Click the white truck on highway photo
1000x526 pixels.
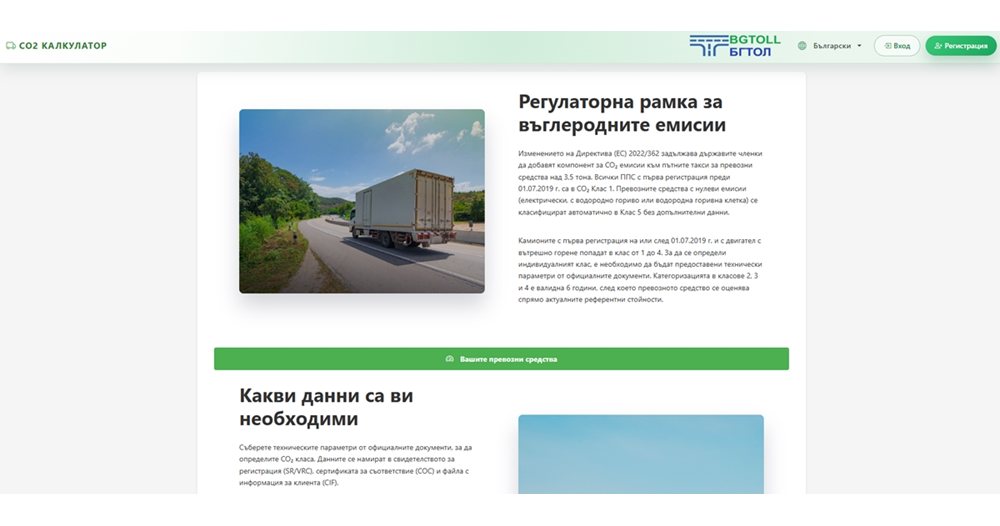361,201
